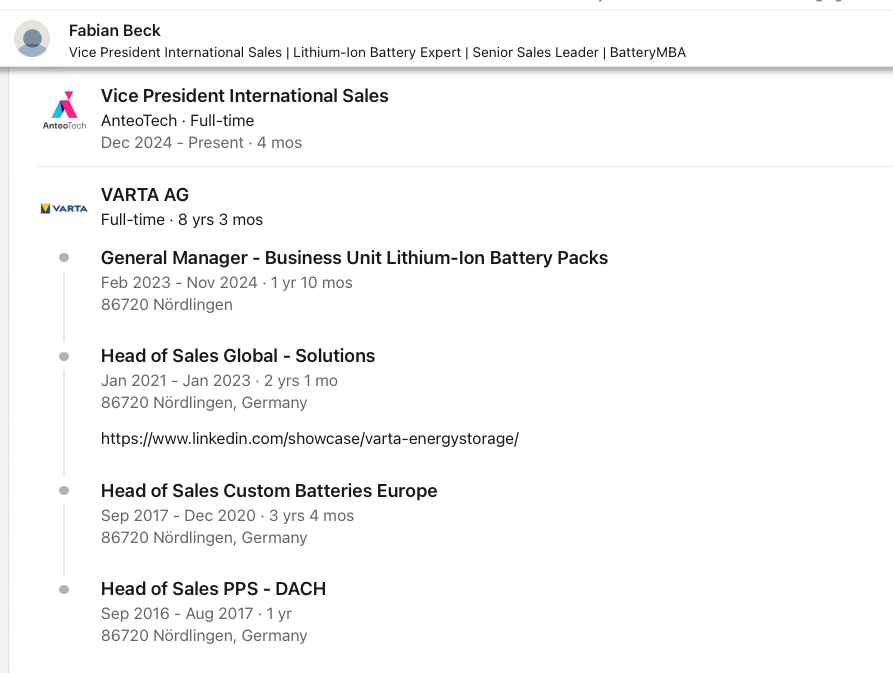Click the General Manager timeline bullet
893x673 pixels.
(64, 258)
